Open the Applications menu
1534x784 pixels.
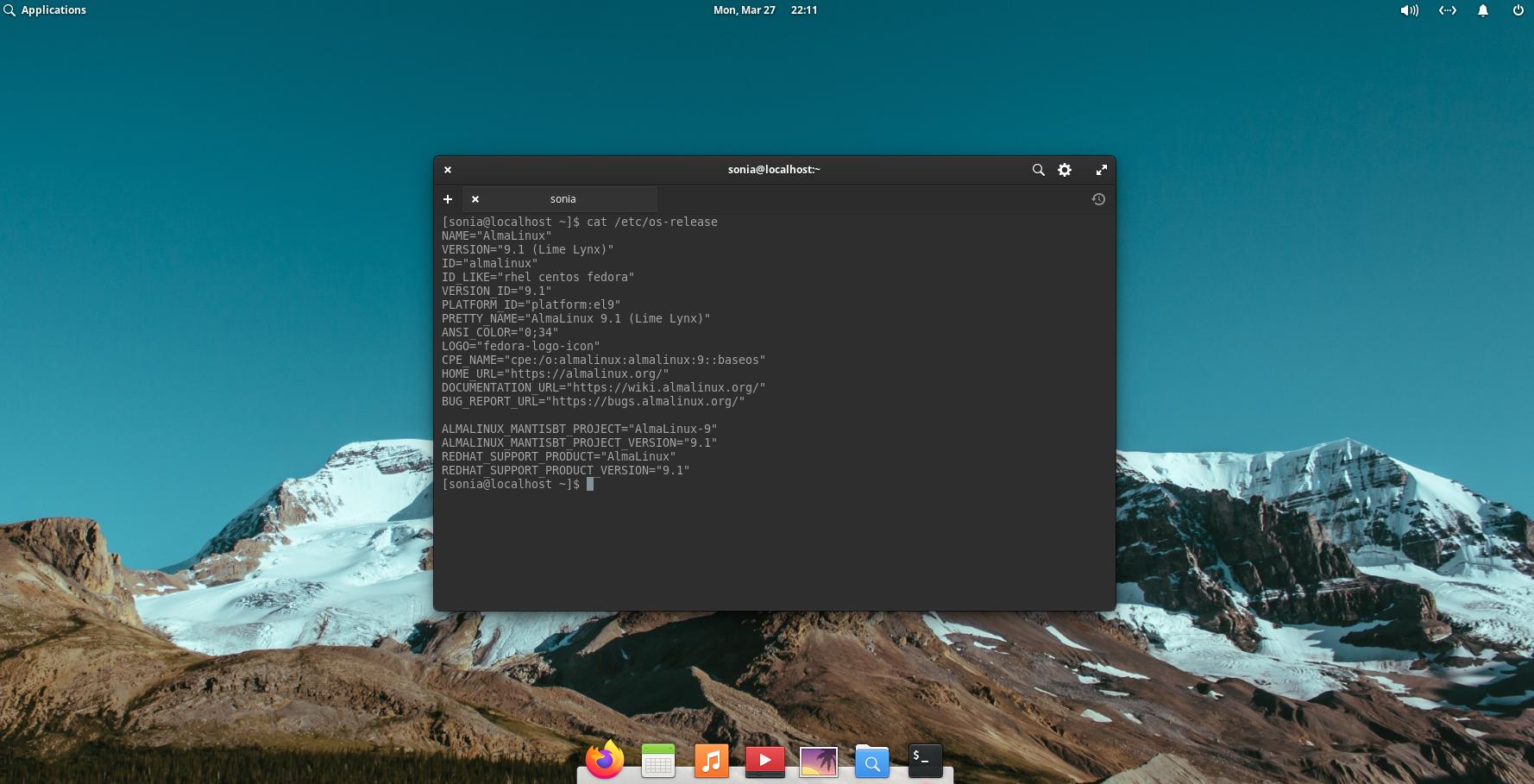pos(47,9)
